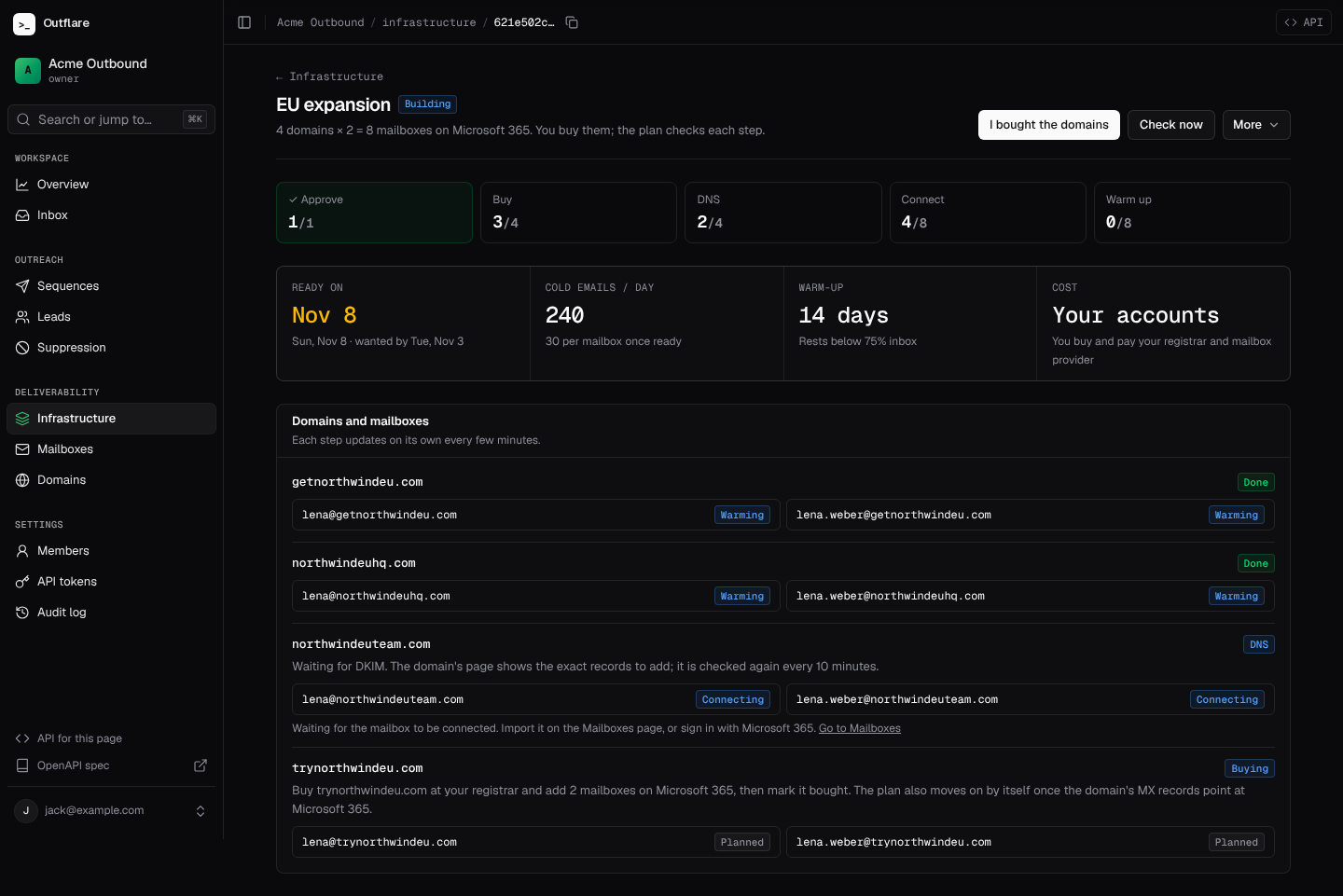Click the northwindeuhq.com domain name
Viewport: 1343px width, 896px height.
(353, 563)
